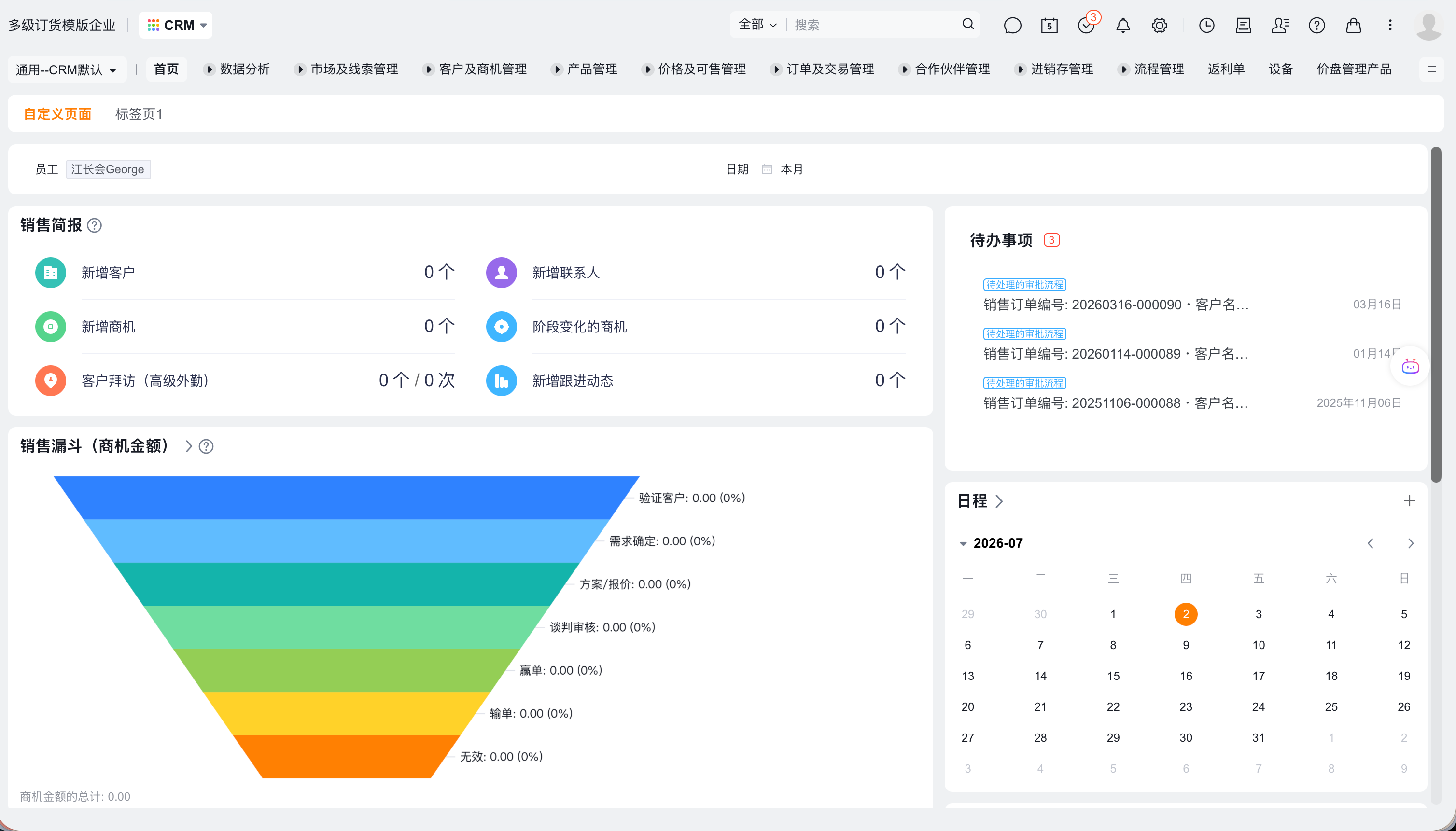Open the chat message bubble icon
The height and width of the screenshot is (831, 1456).
click(x=1012, y=25)
